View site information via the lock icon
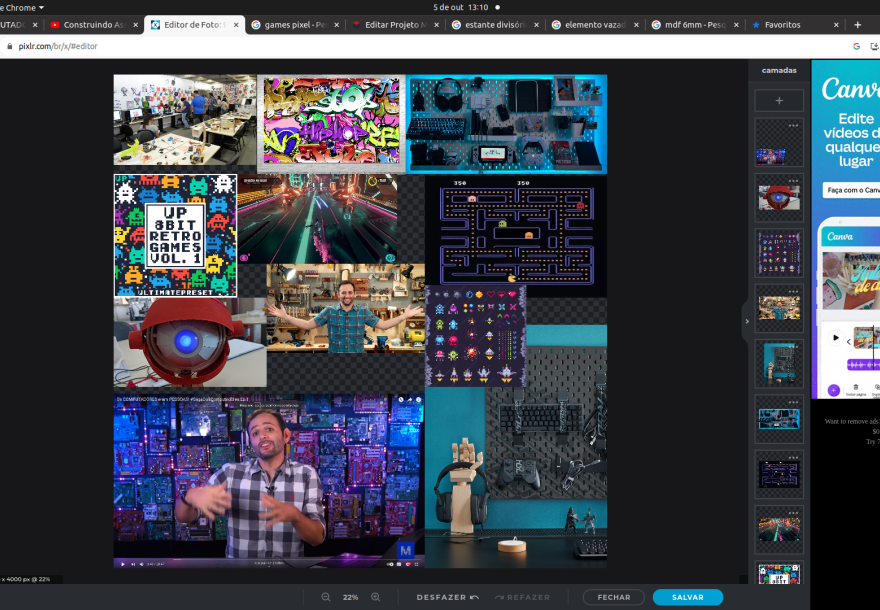Image resolution: width=880 pixels, height=610 pixels. coord(9,46)
